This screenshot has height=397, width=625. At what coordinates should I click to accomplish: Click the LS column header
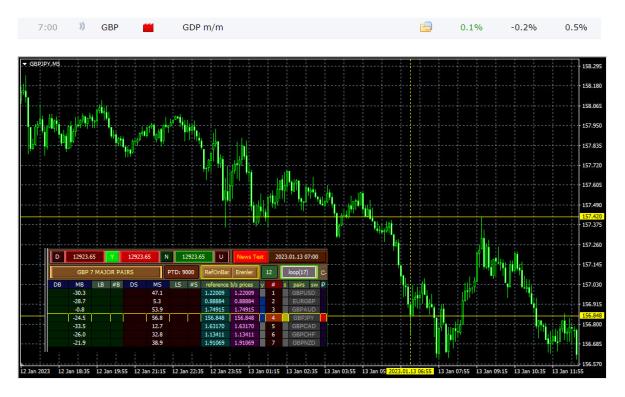click(x=178, y=285)
